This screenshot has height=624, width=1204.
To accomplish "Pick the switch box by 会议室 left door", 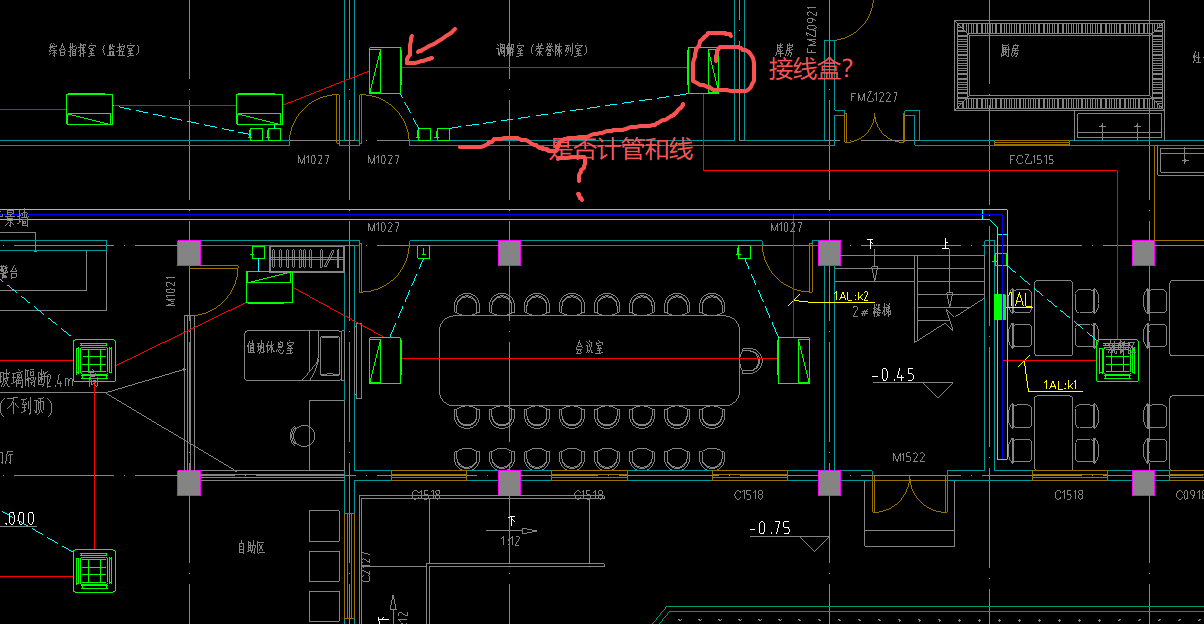I will click(x=423, y=252).
